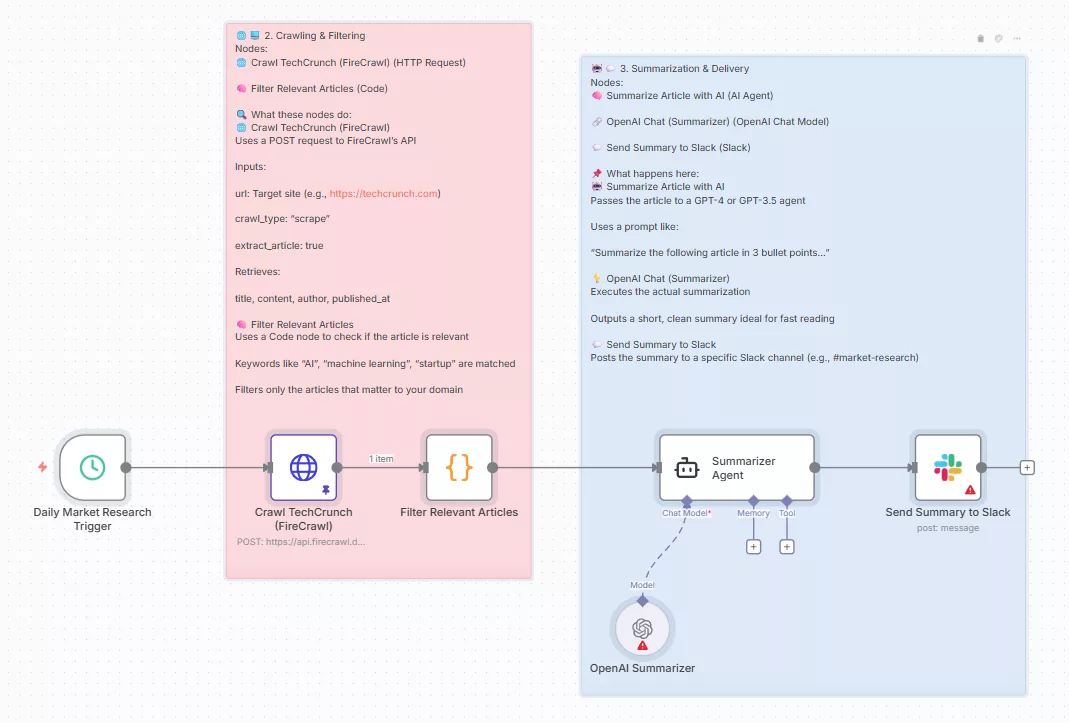Click the output connector dot of Summarizer Agent

[x=815, y=467]
